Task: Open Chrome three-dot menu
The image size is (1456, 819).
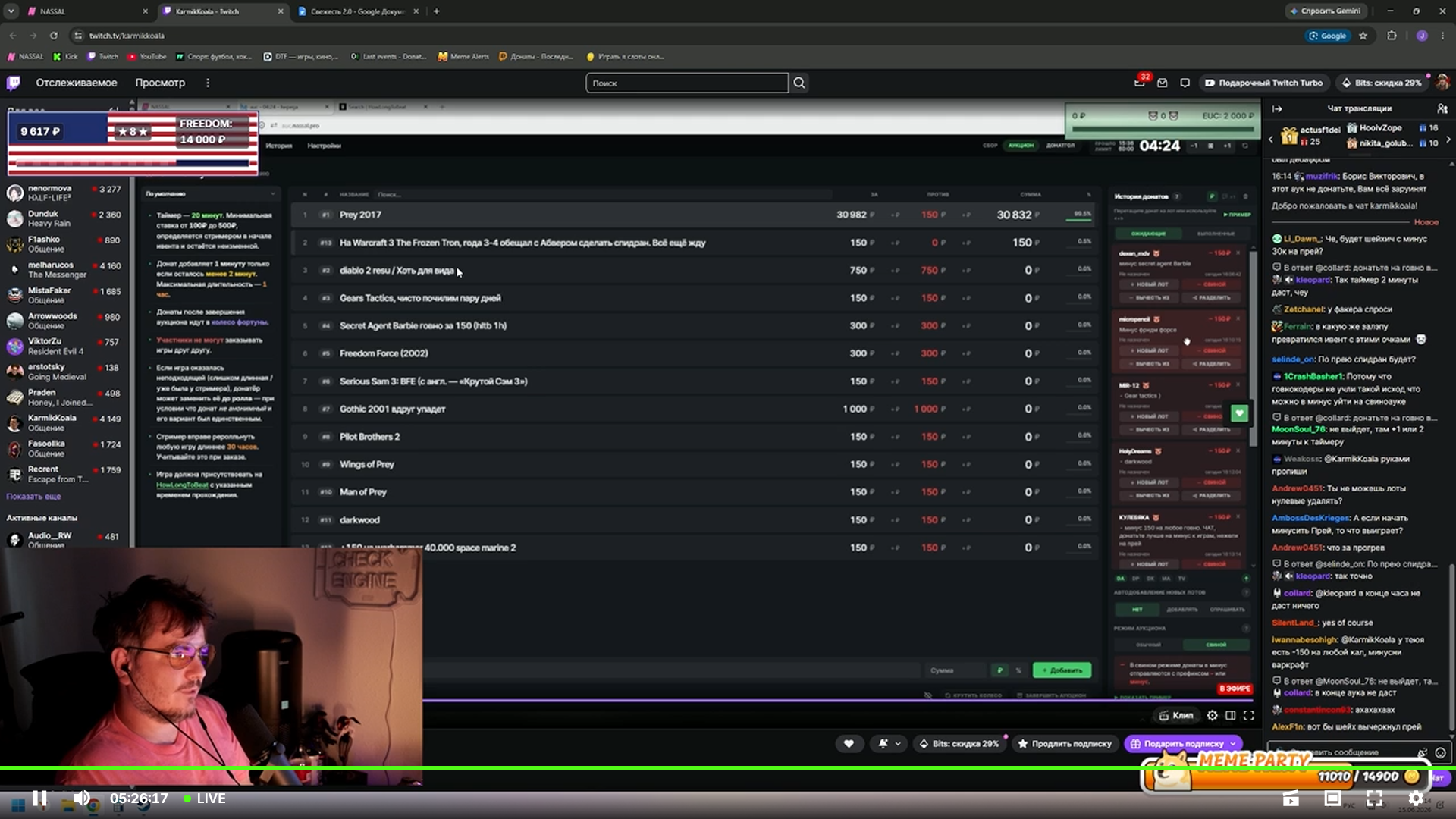Action: click(1442, 36)
